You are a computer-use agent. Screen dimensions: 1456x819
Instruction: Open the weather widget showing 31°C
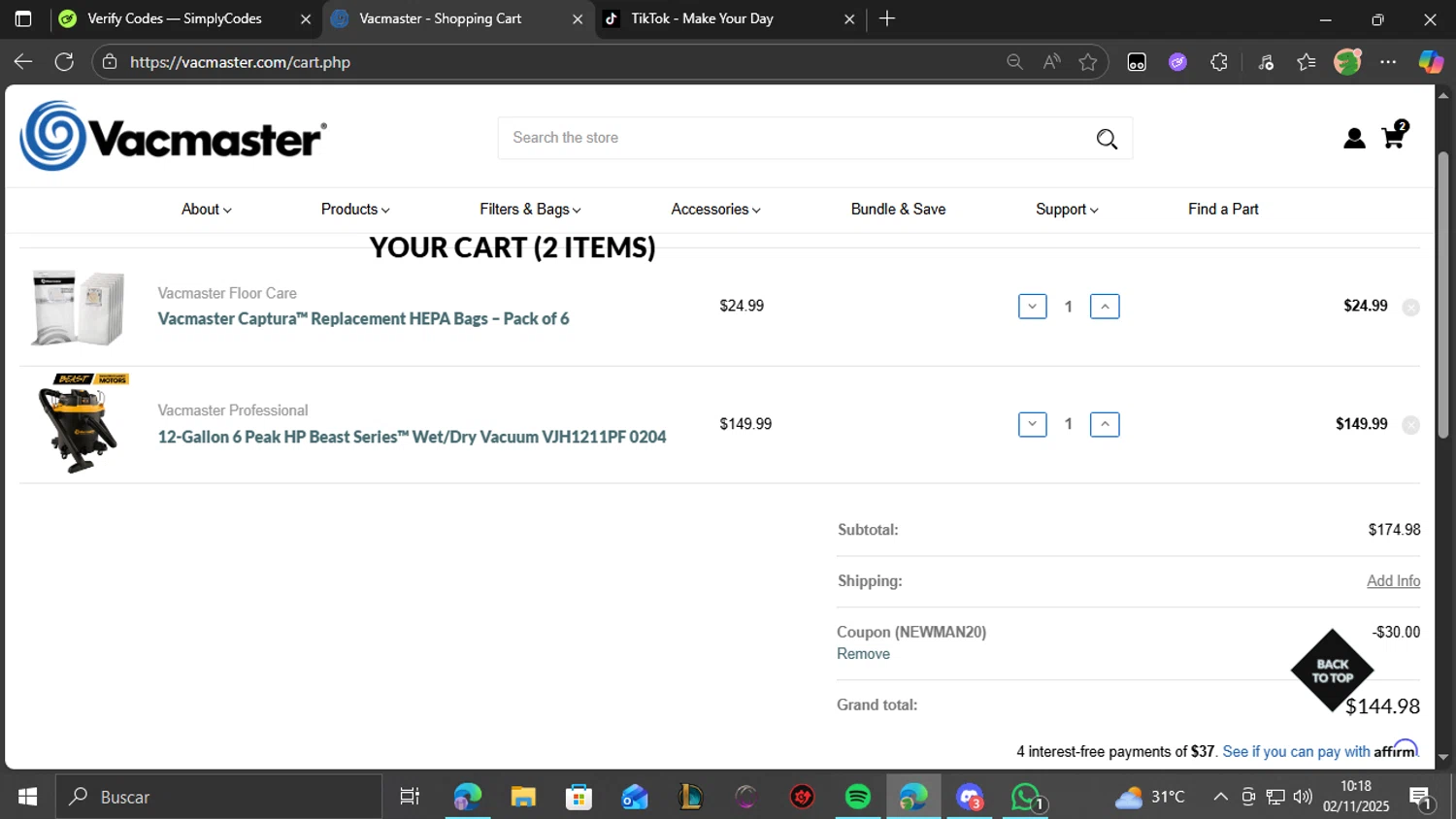(1150, 797)
